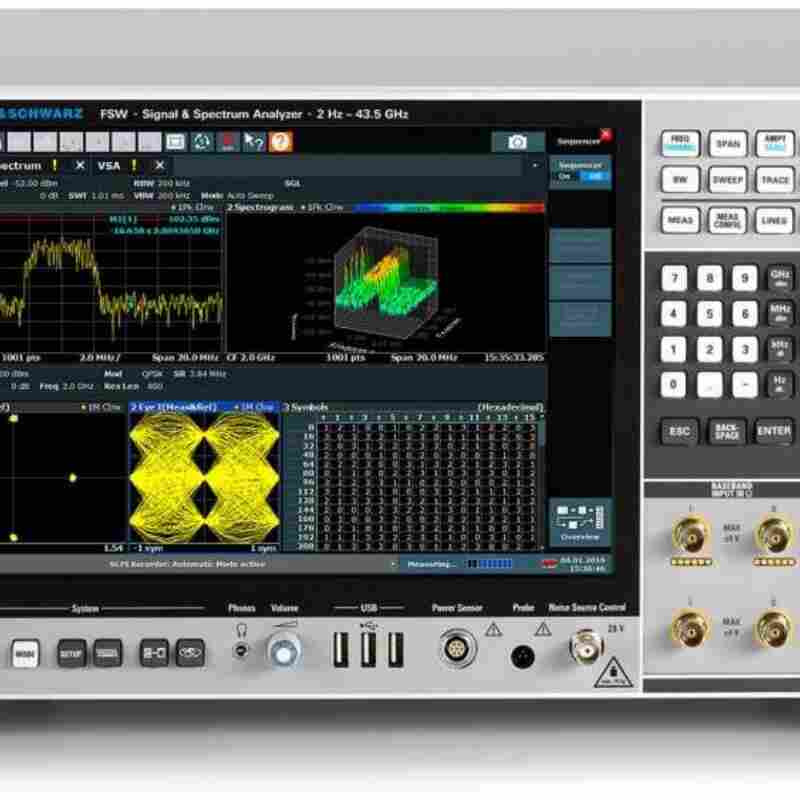
Task: Close the VSA tab with its X
Action: click(x=159, y=165)
